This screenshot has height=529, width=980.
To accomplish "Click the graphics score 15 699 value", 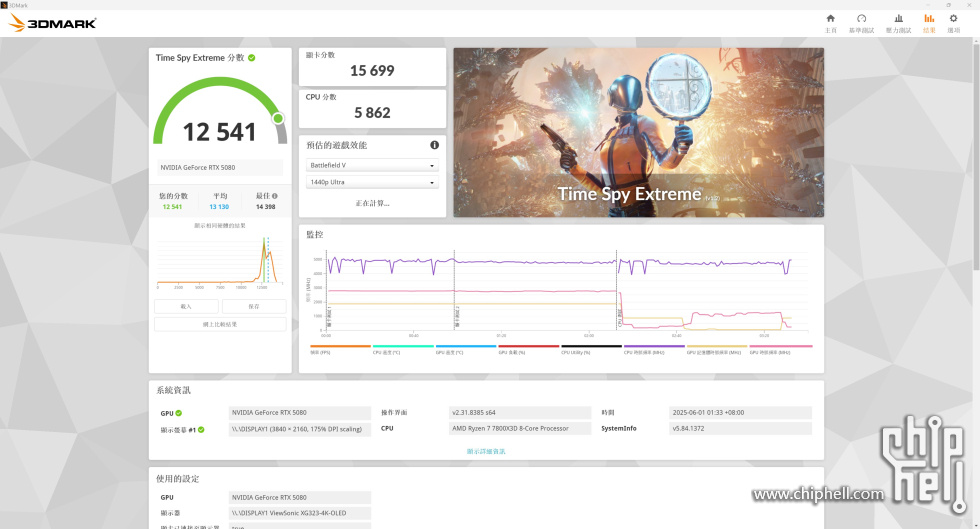I will point(372,71).
